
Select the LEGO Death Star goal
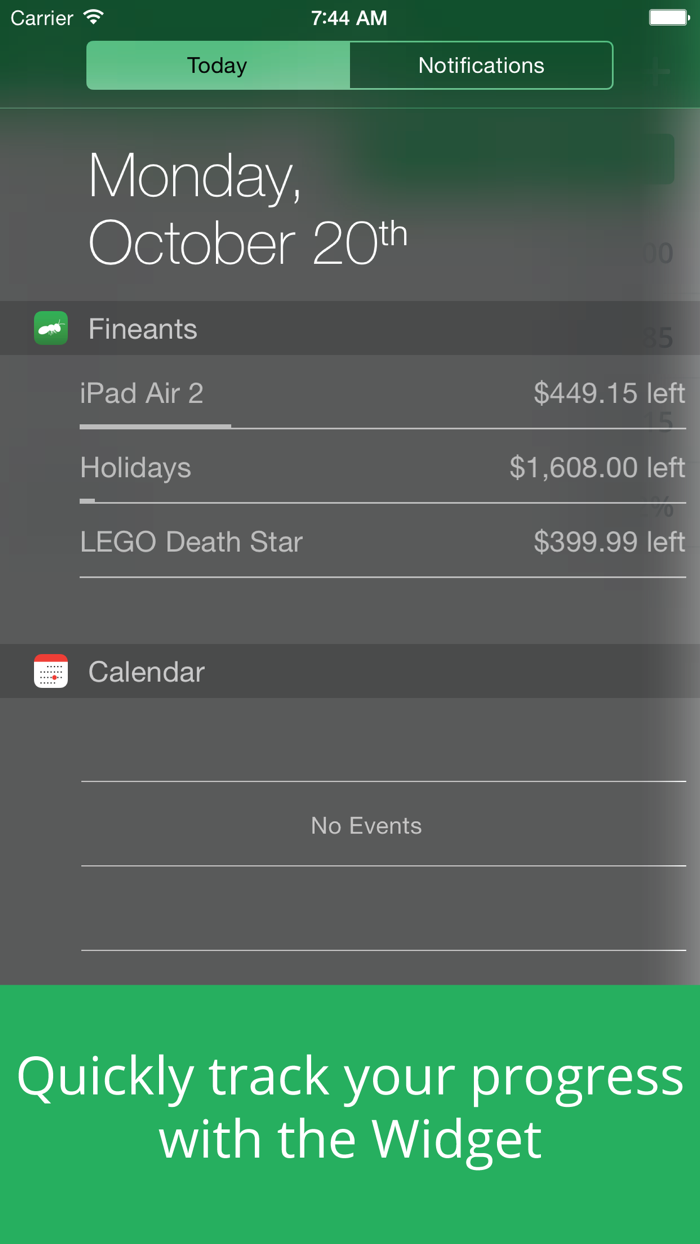(191, 542)
